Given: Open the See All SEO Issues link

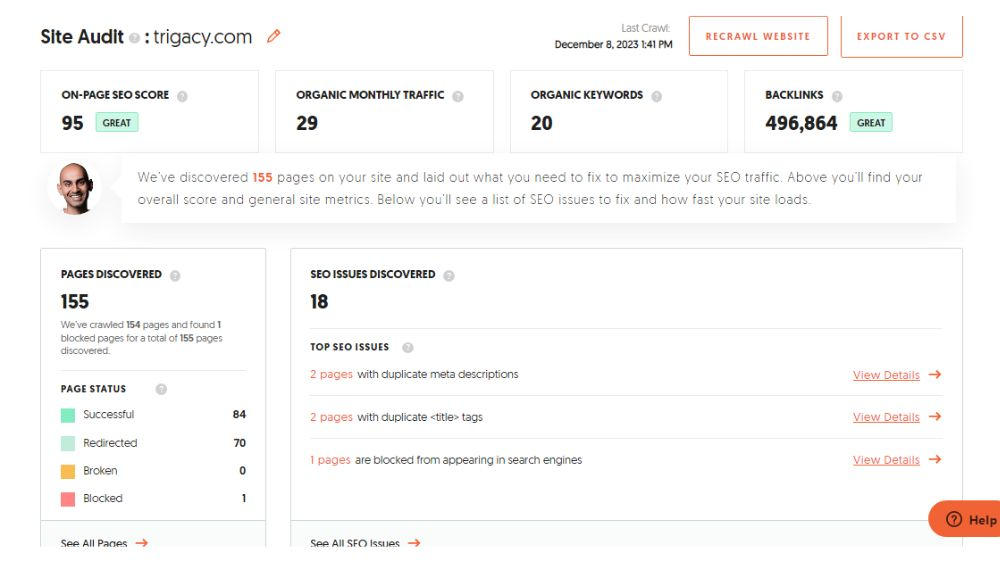Looking at the screenshot, I should coord(364,543).
